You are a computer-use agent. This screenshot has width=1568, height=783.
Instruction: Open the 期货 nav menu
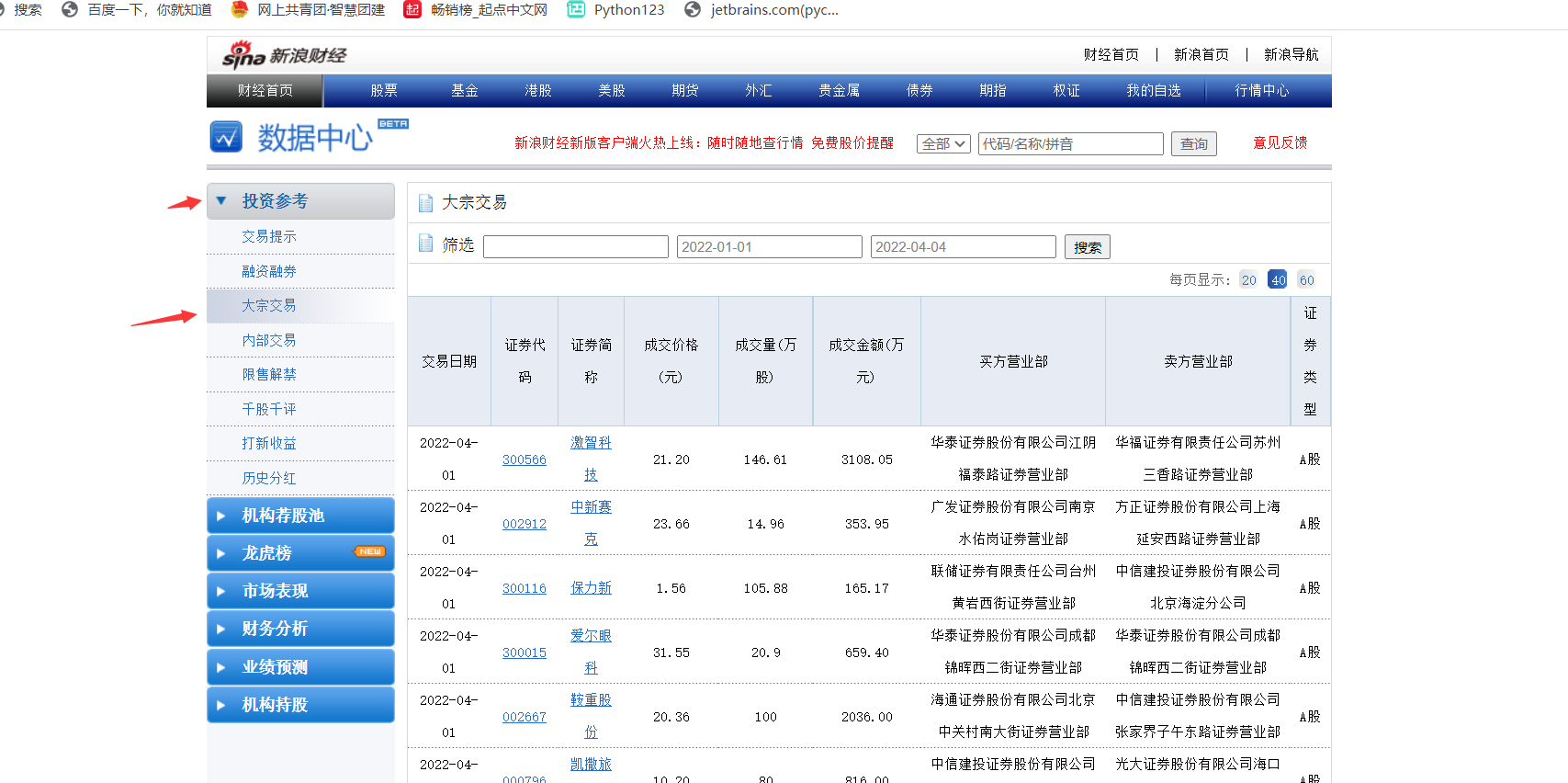685,91
